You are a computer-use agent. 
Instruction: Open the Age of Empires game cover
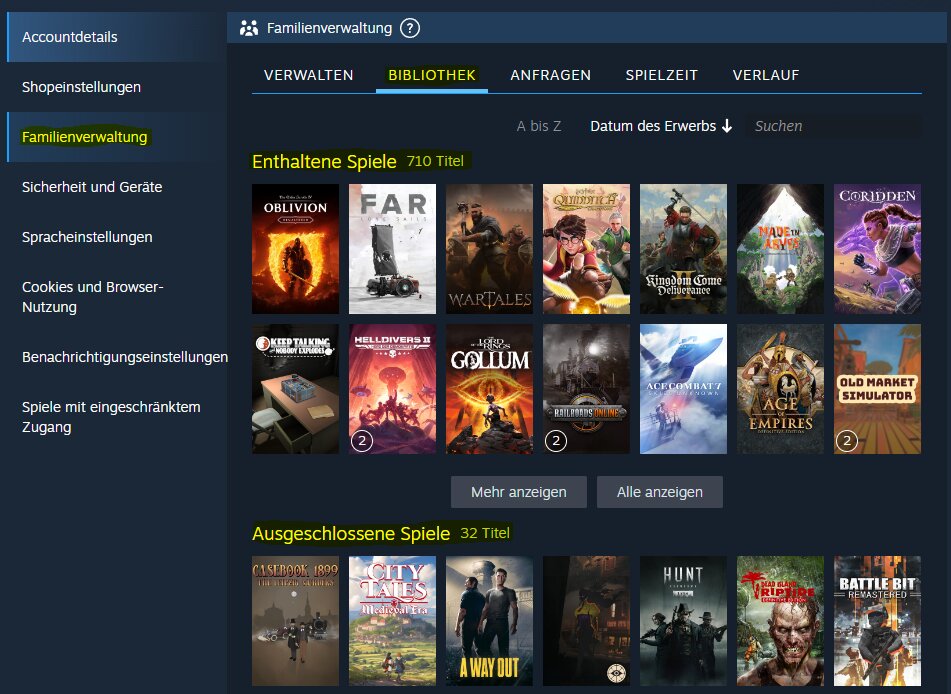(x=780, y=388)
